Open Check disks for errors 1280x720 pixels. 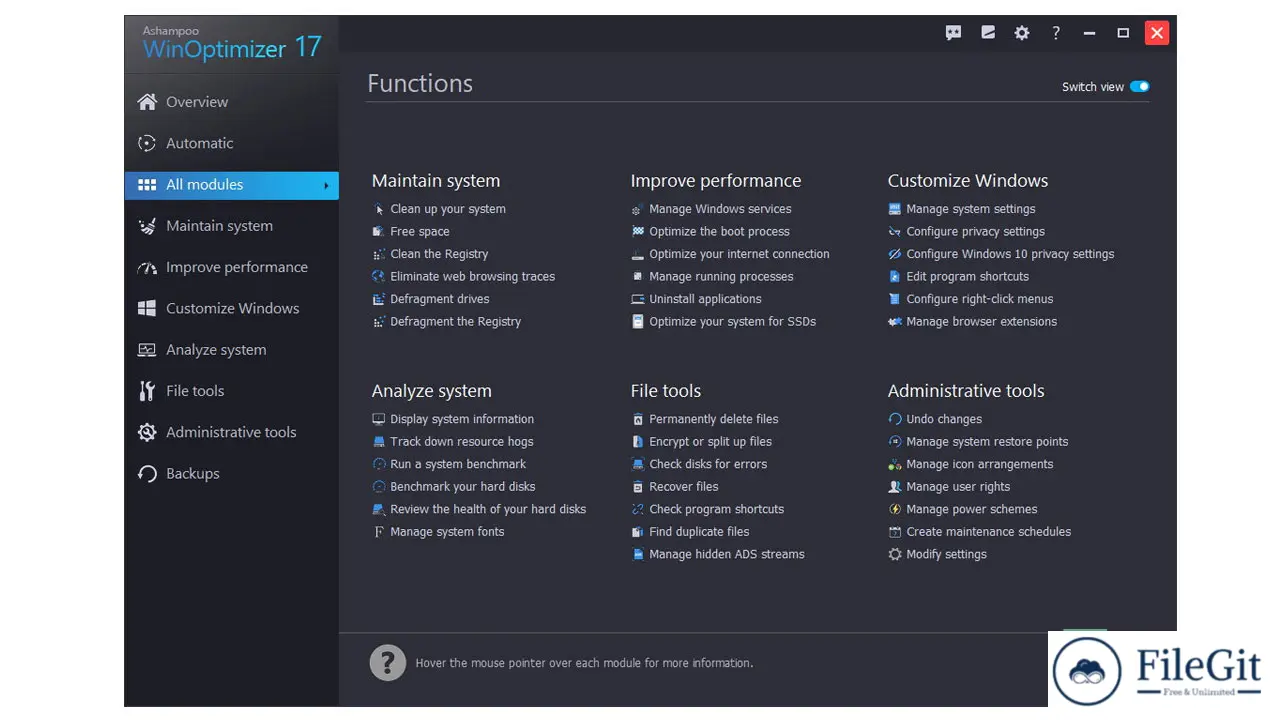tap(708, 464)
